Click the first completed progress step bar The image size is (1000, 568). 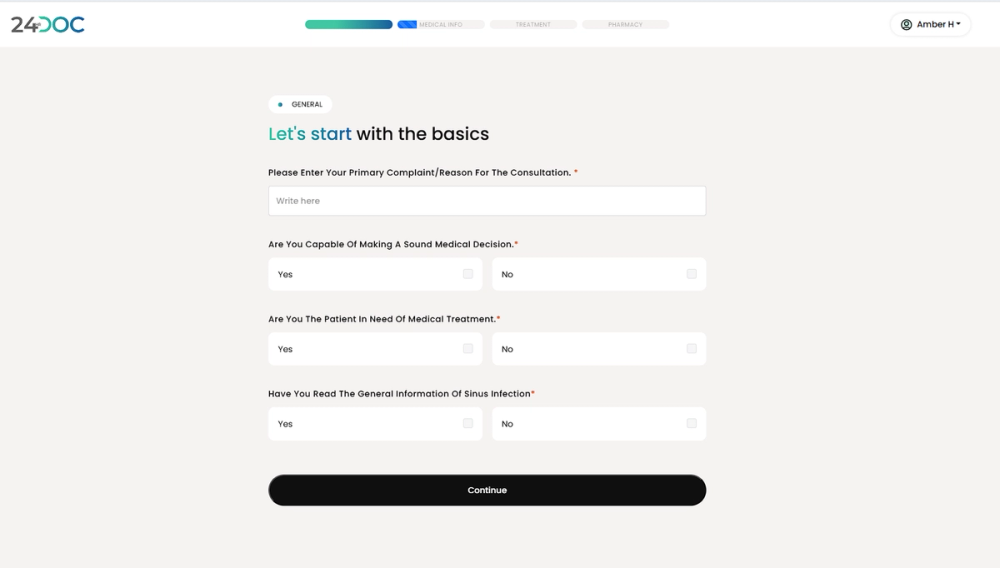tap(349, 24)
